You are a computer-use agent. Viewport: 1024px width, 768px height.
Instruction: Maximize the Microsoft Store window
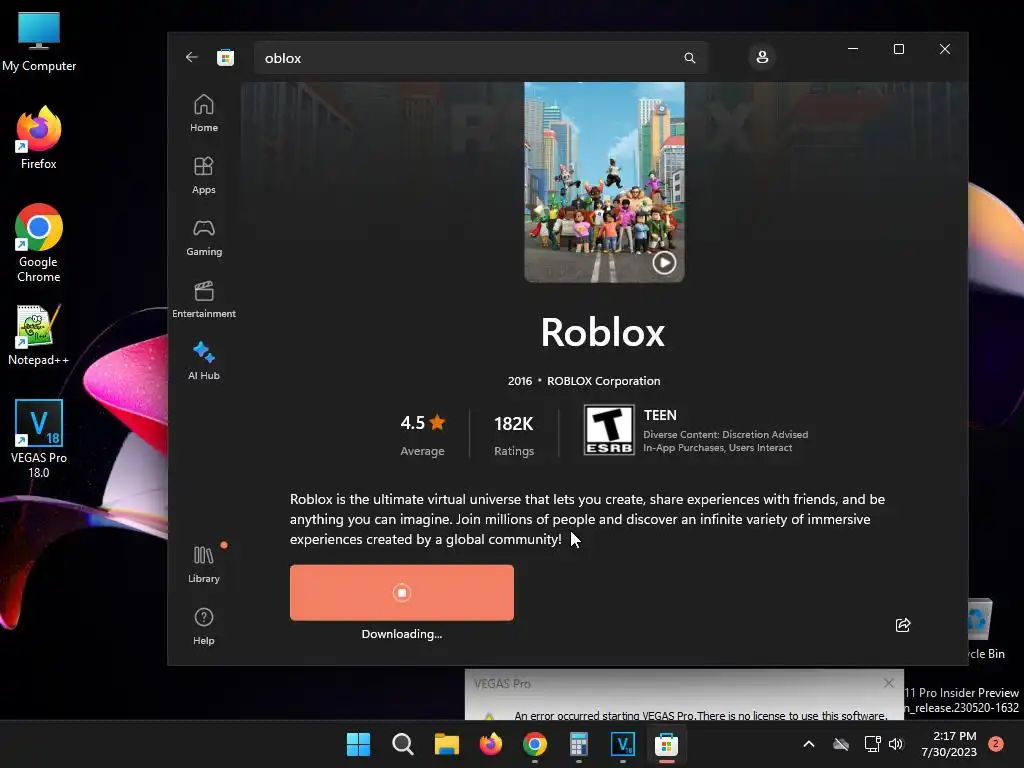tap(899, 49)
